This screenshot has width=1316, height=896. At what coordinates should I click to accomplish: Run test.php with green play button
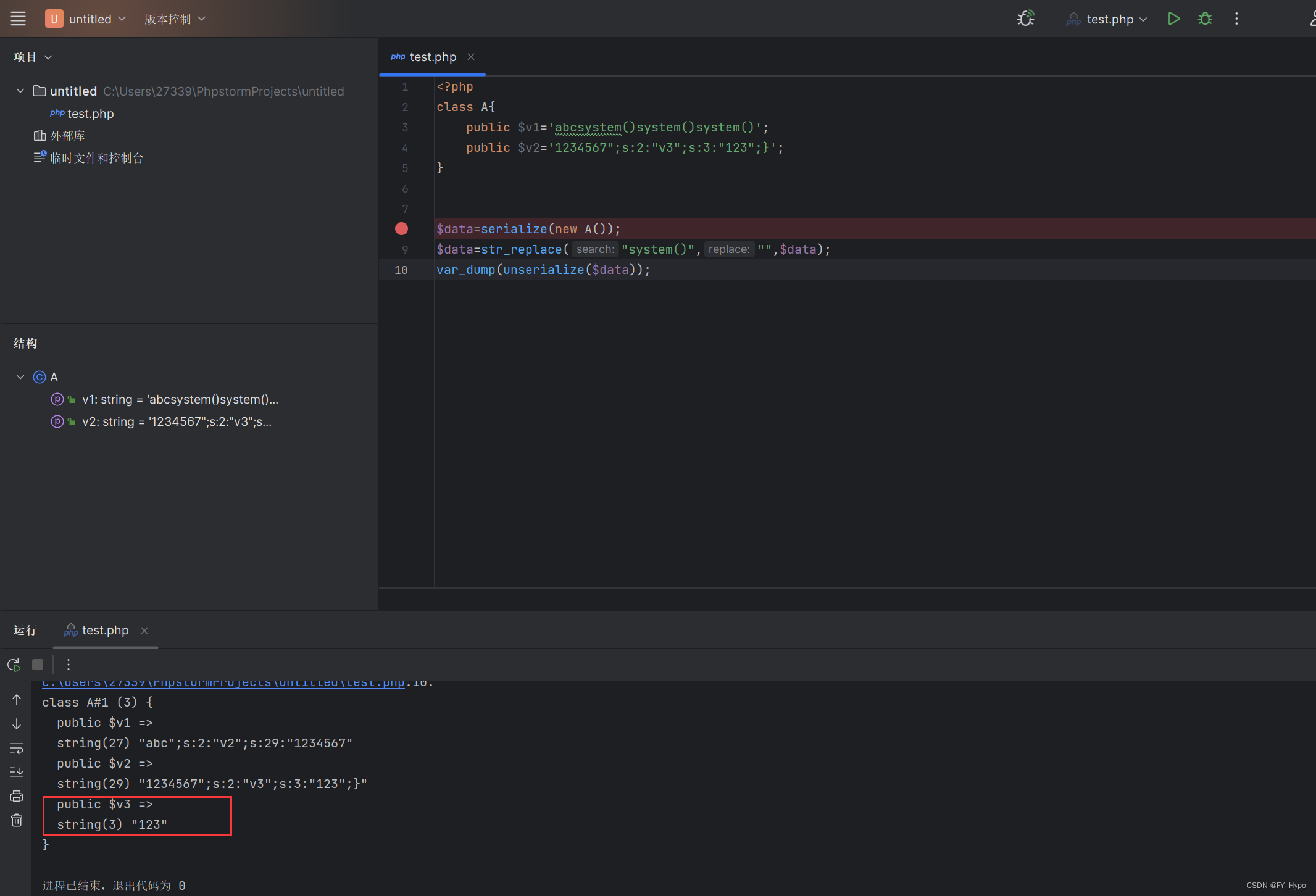pyautogui.click(x=1173, y=19)
